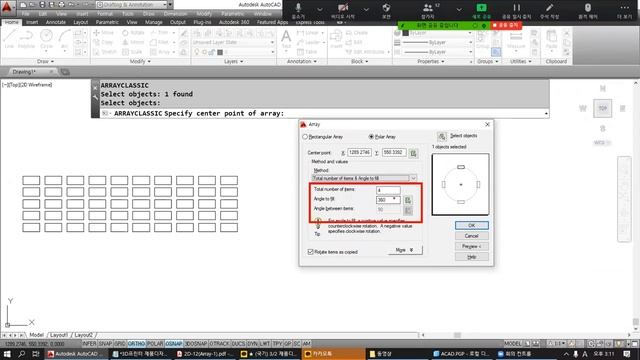Expand the Properties panel dropdown

click(x=431, y=62)
